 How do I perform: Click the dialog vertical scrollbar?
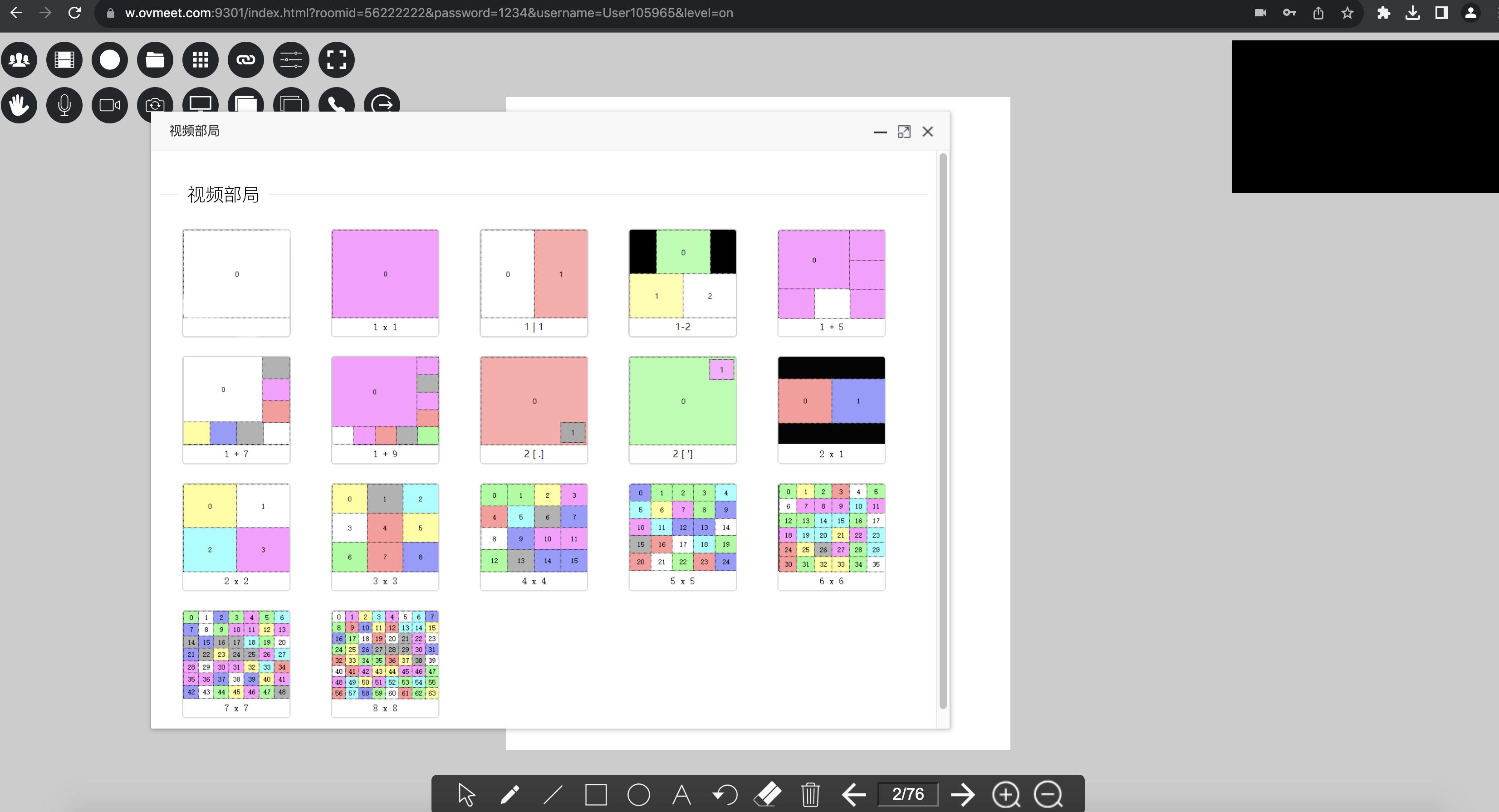pyautogui.click(x=943, y=430)
